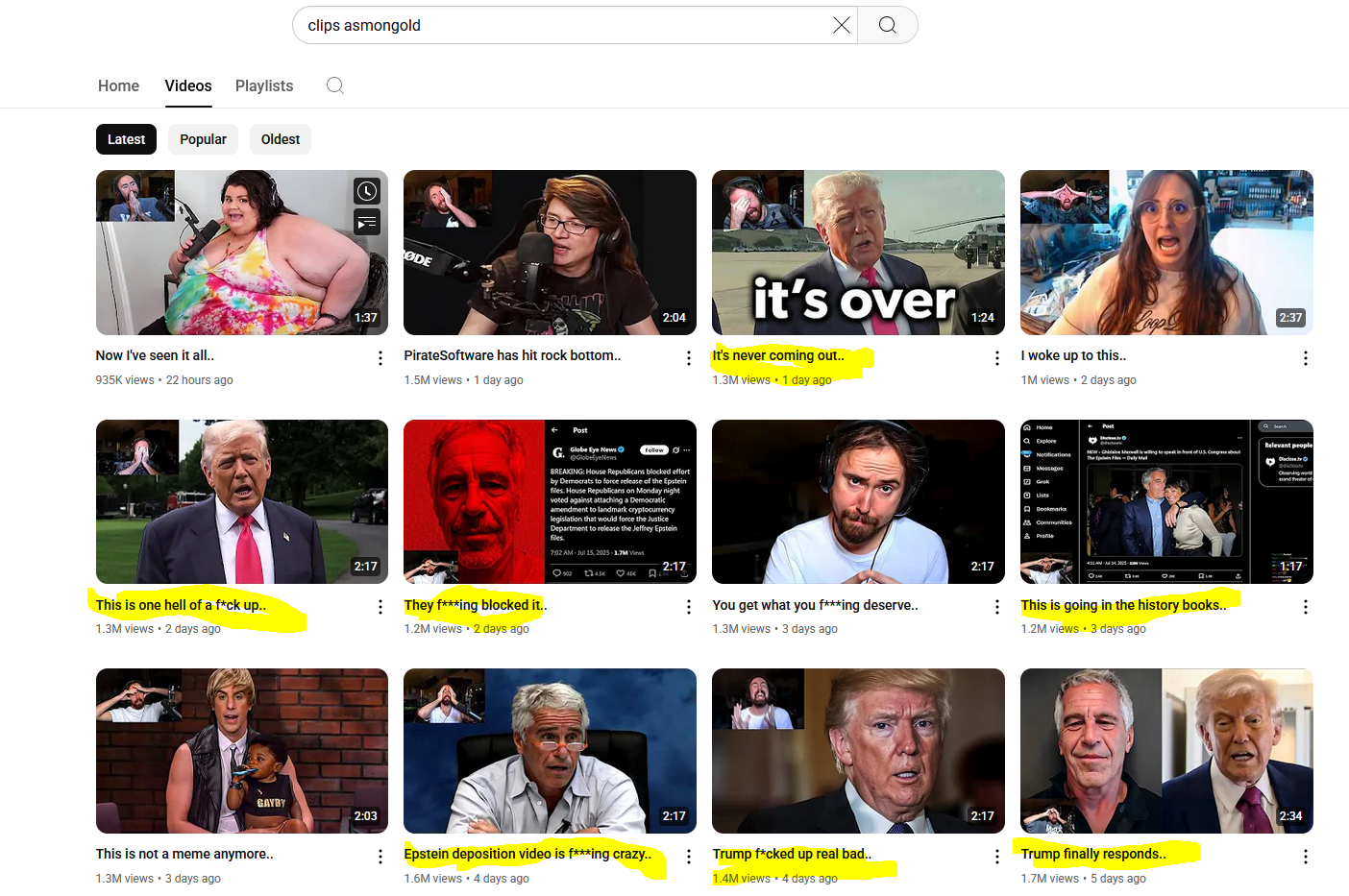Open options menu for 'You get what you f***ing deserve..'
This screenshot has width=1349, height=896.
pyautogui.click(x=997, y=607)
